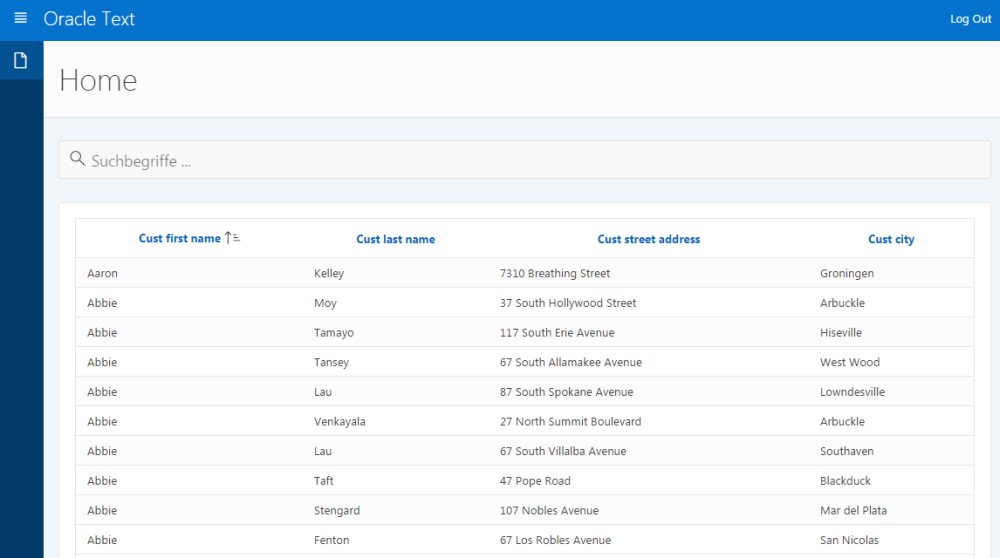Viewport: 1000px width, 558px height.
Task: Select city Mar del Plata
Action: tap(853, 510)
